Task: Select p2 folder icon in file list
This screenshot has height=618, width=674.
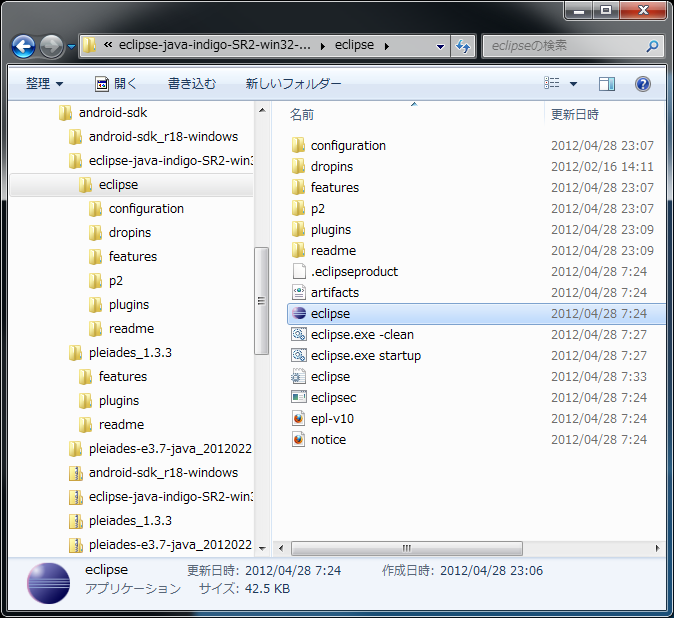Action: (x=299, y=209)
